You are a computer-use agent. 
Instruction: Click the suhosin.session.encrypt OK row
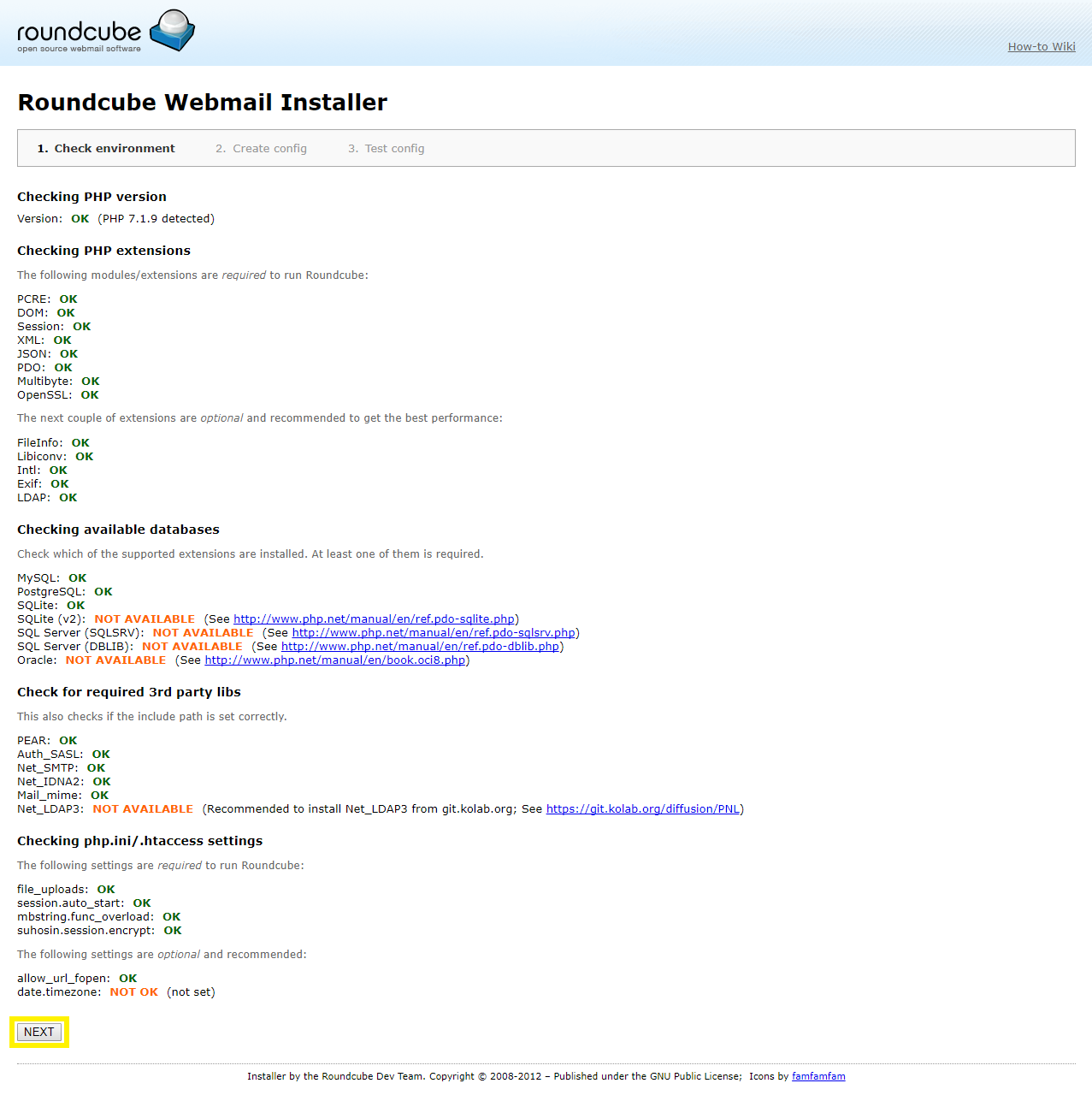[99, 931]
